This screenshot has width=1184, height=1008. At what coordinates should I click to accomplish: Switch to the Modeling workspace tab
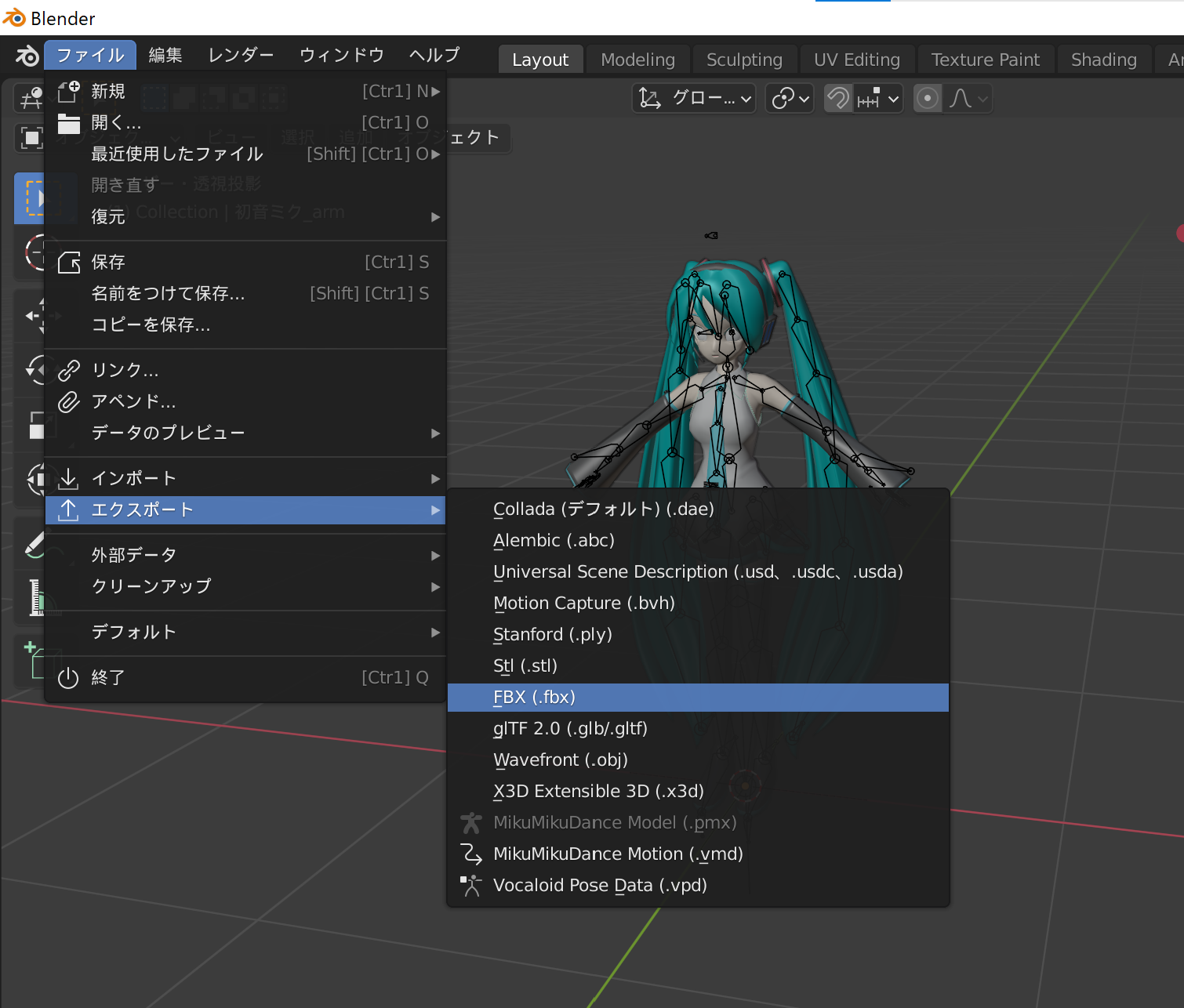click(637, 60)
